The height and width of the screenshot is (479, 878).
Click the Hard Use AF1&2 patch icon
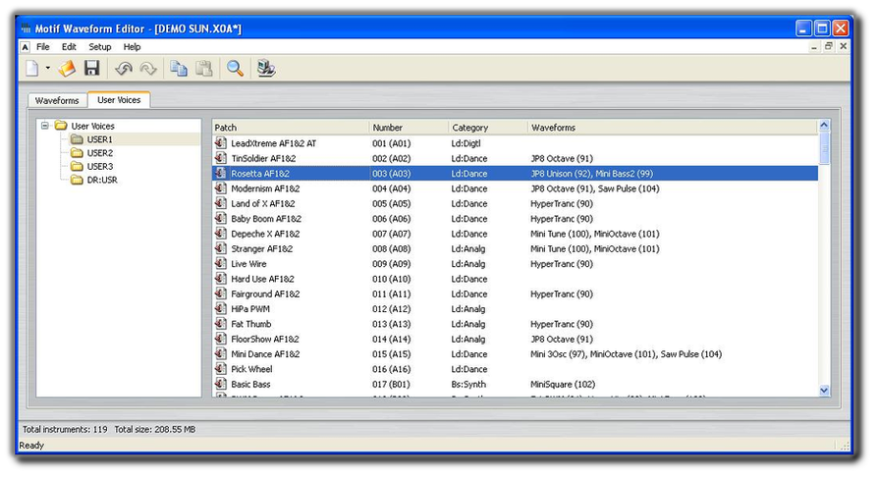point(221,278)
